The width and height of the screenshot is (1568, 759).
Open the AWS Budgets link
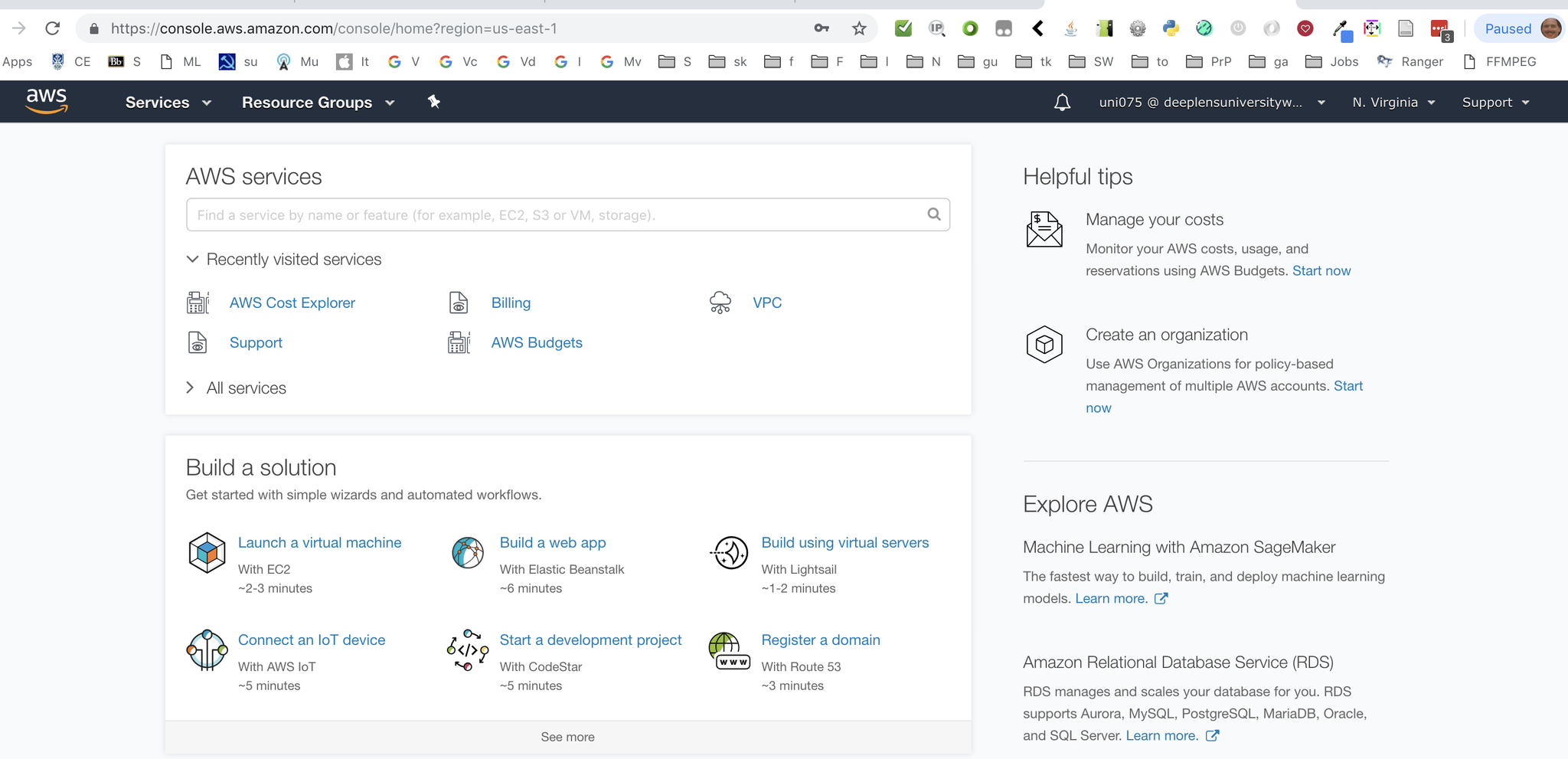(x=537, y=342)
